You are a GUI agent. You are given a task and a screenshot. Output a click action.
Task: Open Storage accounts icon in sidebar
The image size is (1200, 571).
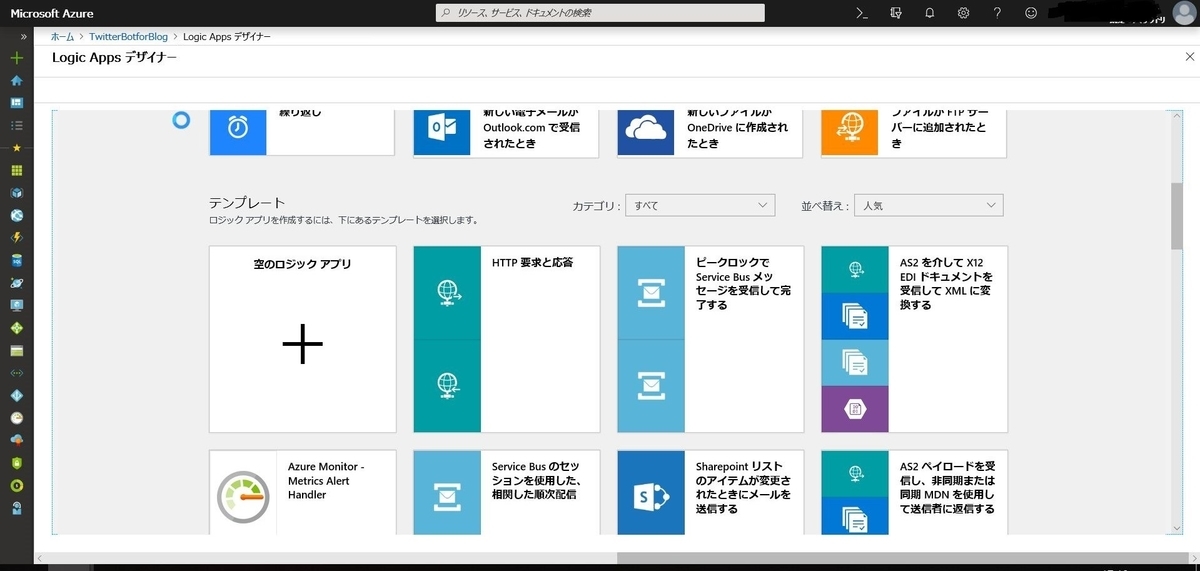point(16,351)
